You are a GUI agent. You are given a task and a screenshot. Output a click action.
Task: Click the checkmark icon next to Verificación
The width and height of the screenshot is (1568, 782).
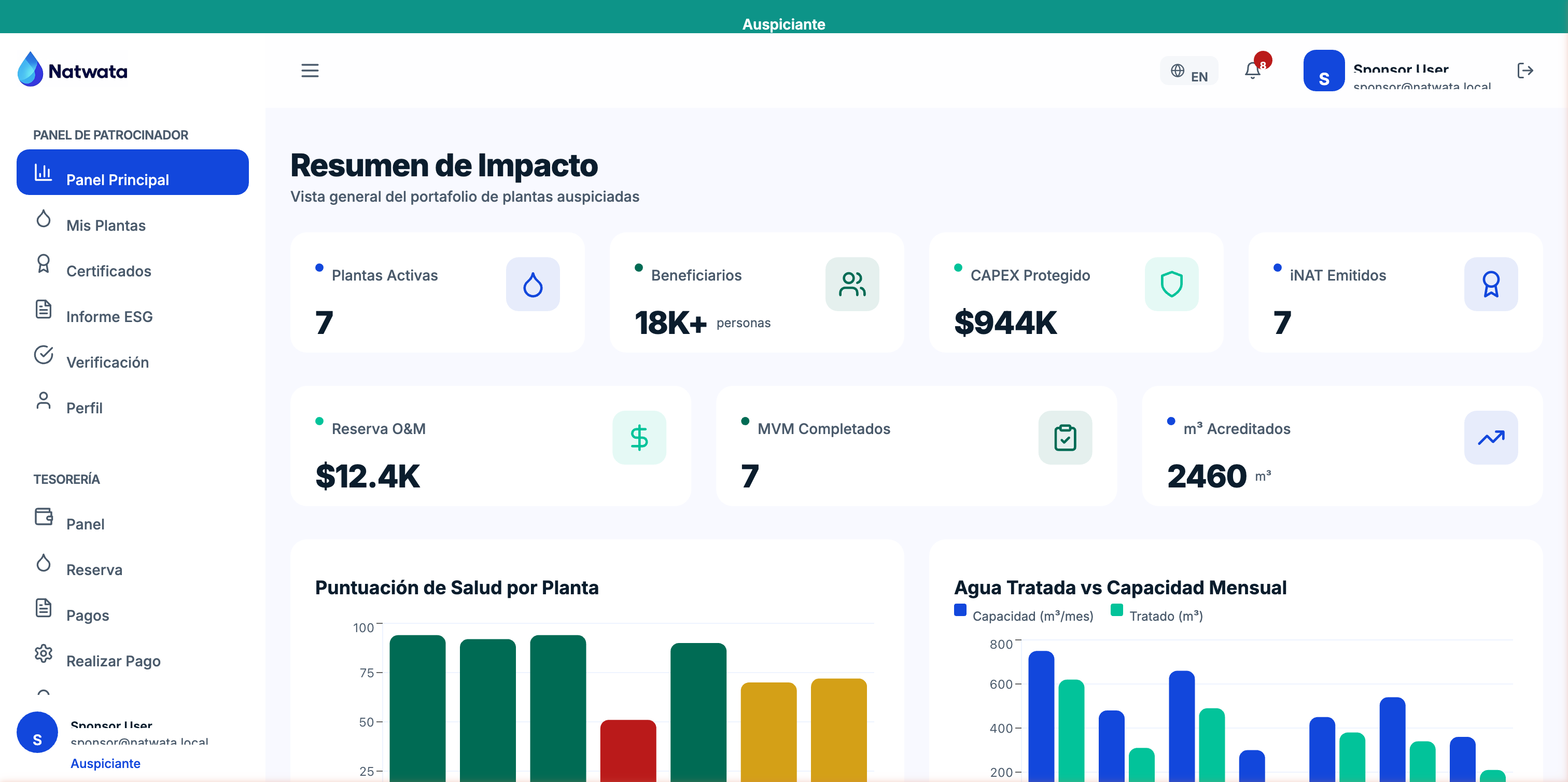click(x=43, y=355)
